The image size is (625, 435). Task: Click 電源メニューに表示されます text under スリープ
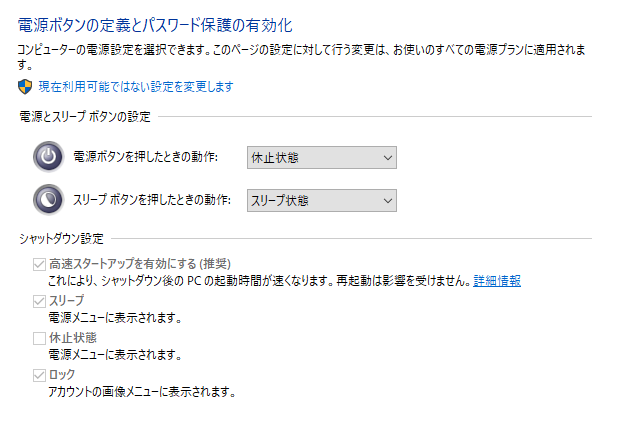(x=115, y=318)
